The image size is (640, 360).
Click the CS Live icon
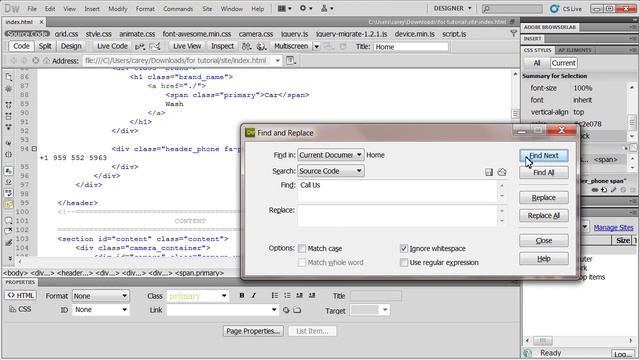pos(554,8)
